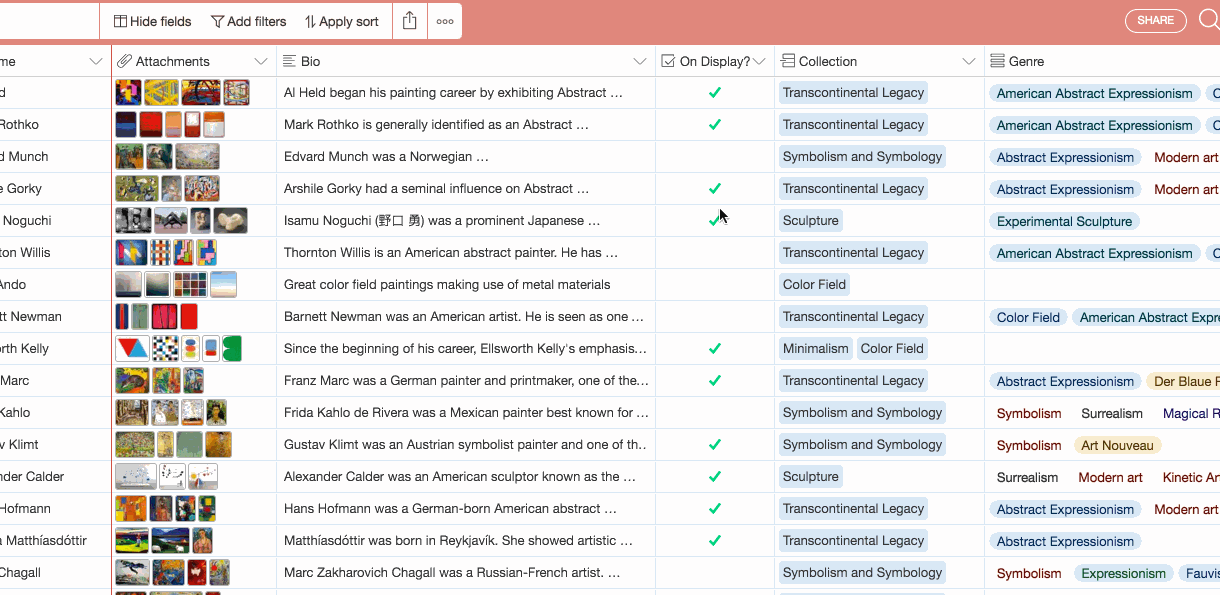Image resolution: width=1220 pixels, height=595 pixels.
Task: Click the Genre column header
Action: 1102,61
